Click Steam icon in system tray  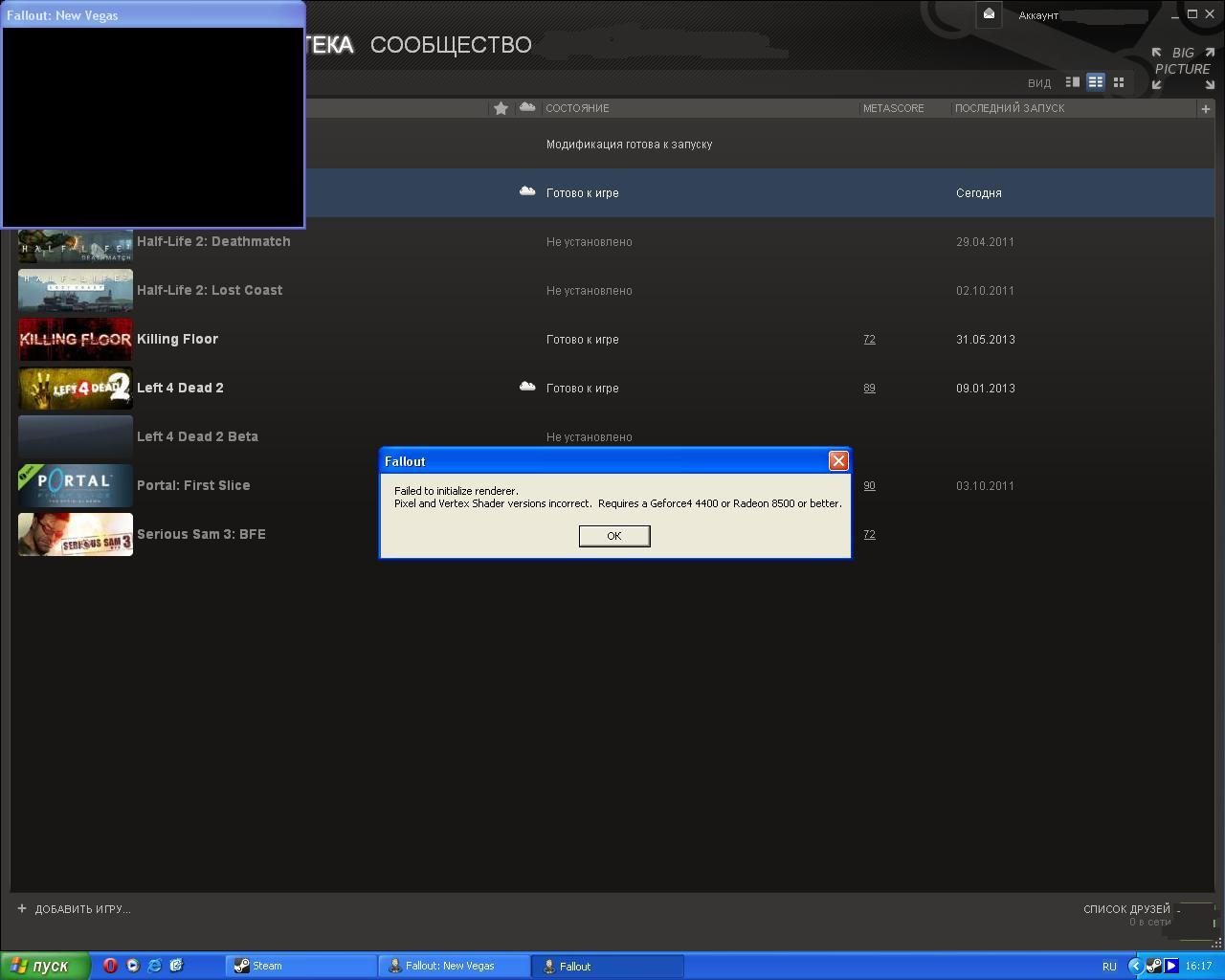(1154, 966)
